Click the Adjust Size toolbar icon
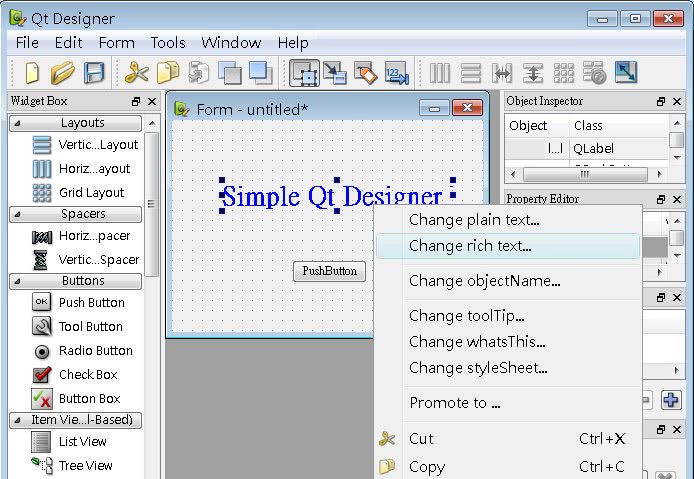Viewport: 694px width, 479px height. coord(626,73)
